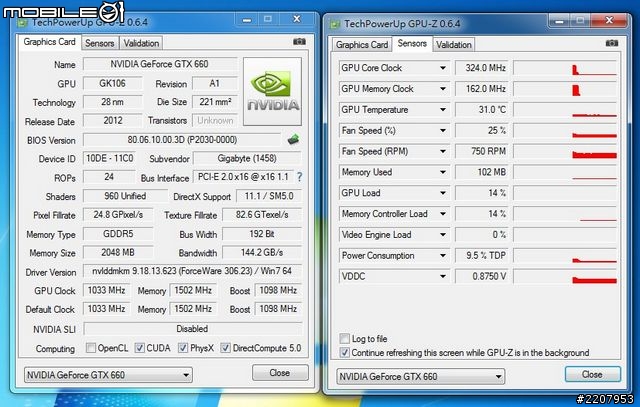Image resolution: width=640 pixels, height=407 pixels.
Task: Click the Fan Speed (RPM) history graph
Action: click(x=565, y=151)
